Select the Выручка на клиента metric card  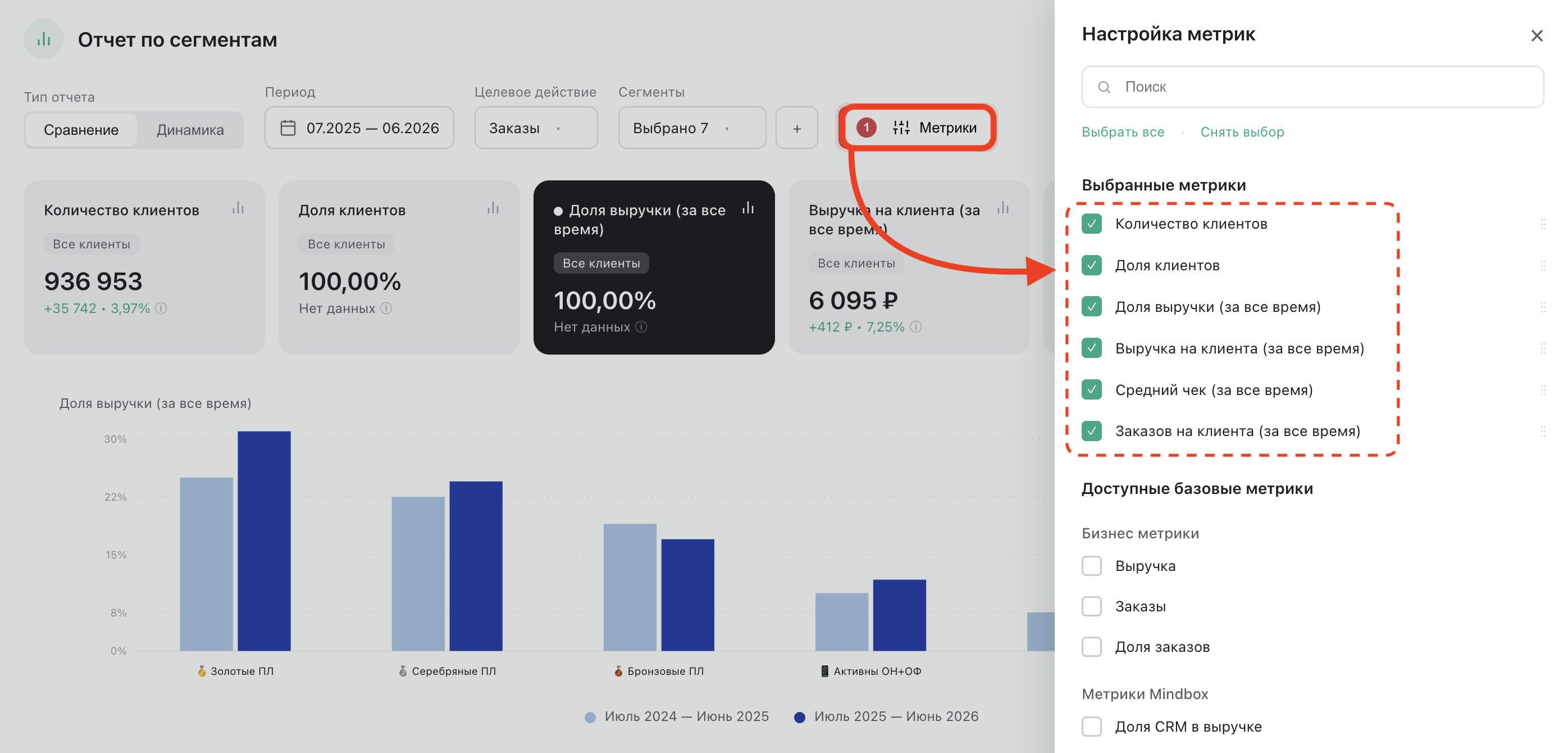pos(909,267)
